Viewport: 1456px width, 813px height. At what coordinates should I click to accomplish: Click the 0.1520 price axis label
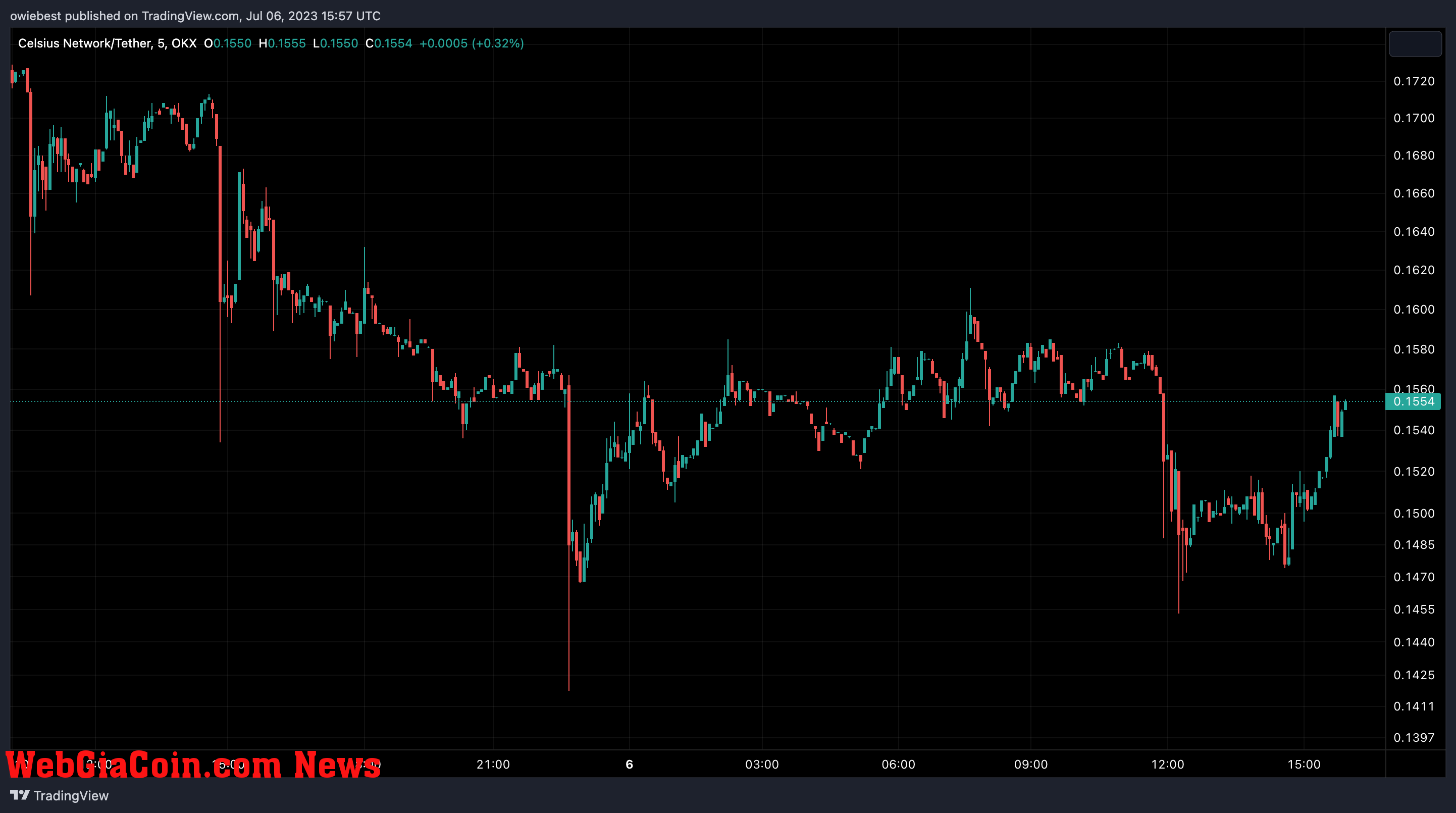(x=1414, y=472)
